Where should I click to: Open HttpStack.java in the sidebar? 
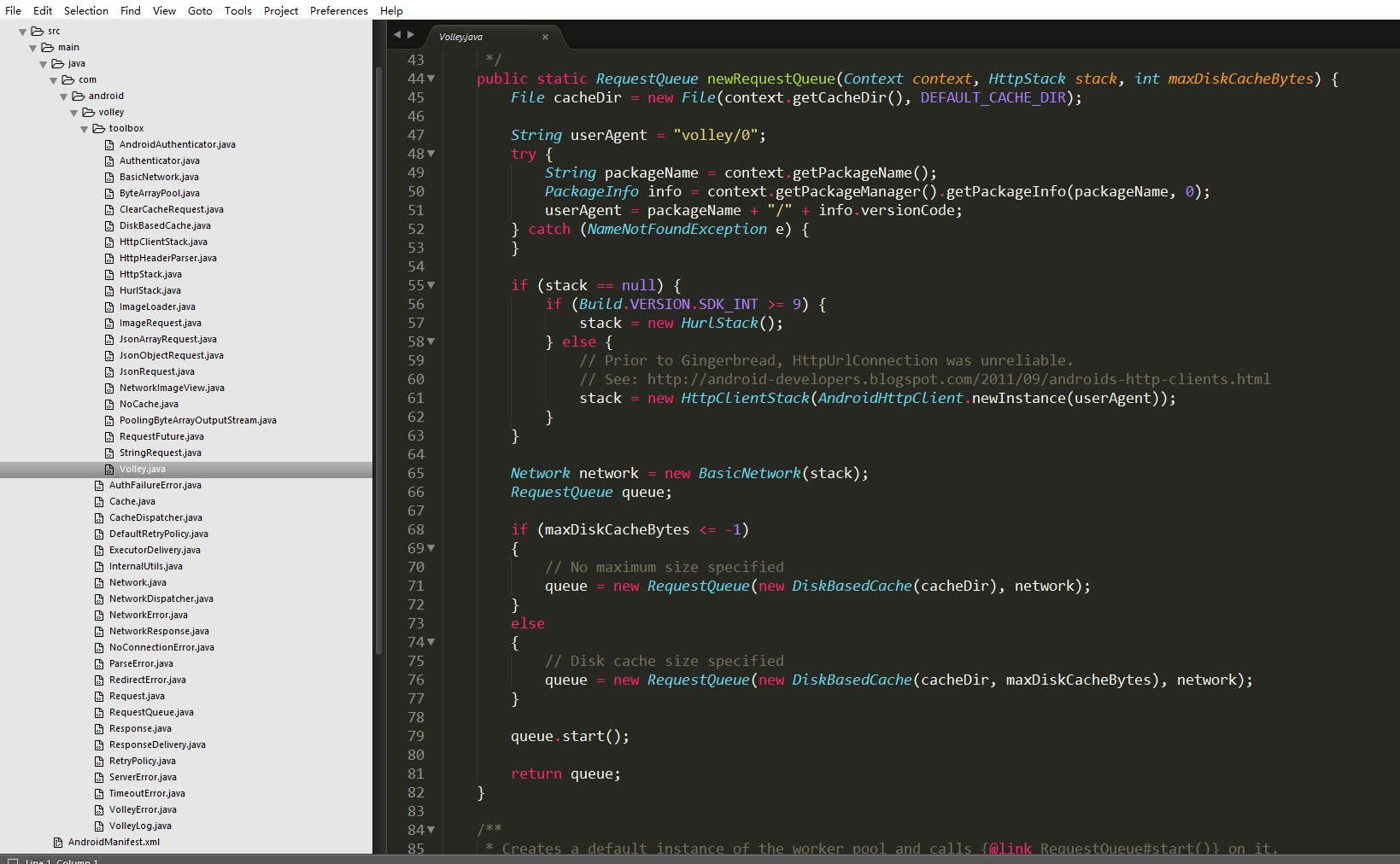click(x=150, y=274)
